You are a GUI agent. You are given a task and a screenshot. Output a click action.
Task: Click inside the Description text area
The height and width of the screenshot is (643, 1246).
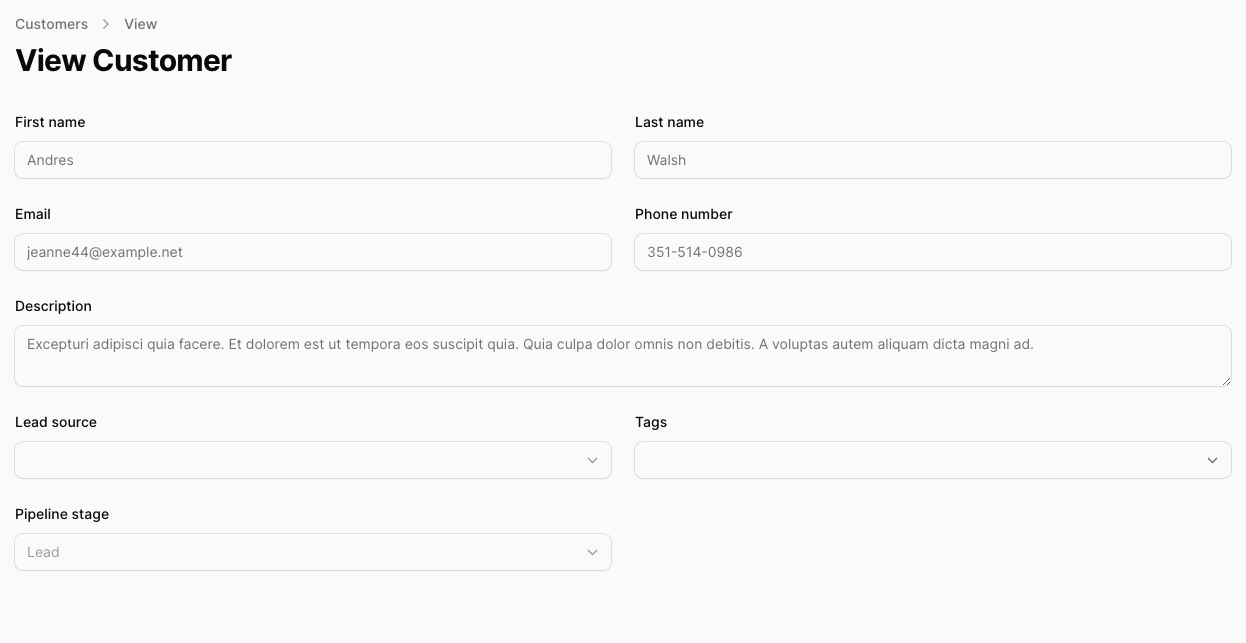click(622, 355)
